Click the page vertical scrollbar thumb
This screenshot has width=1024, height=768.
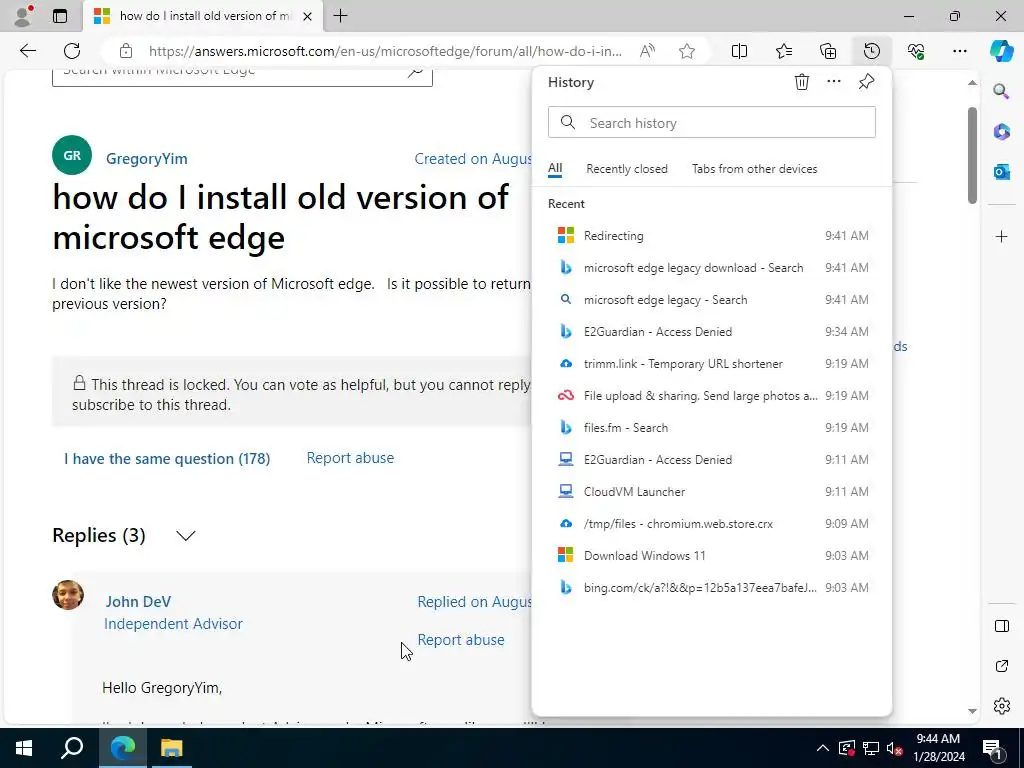tap(972, 155)
